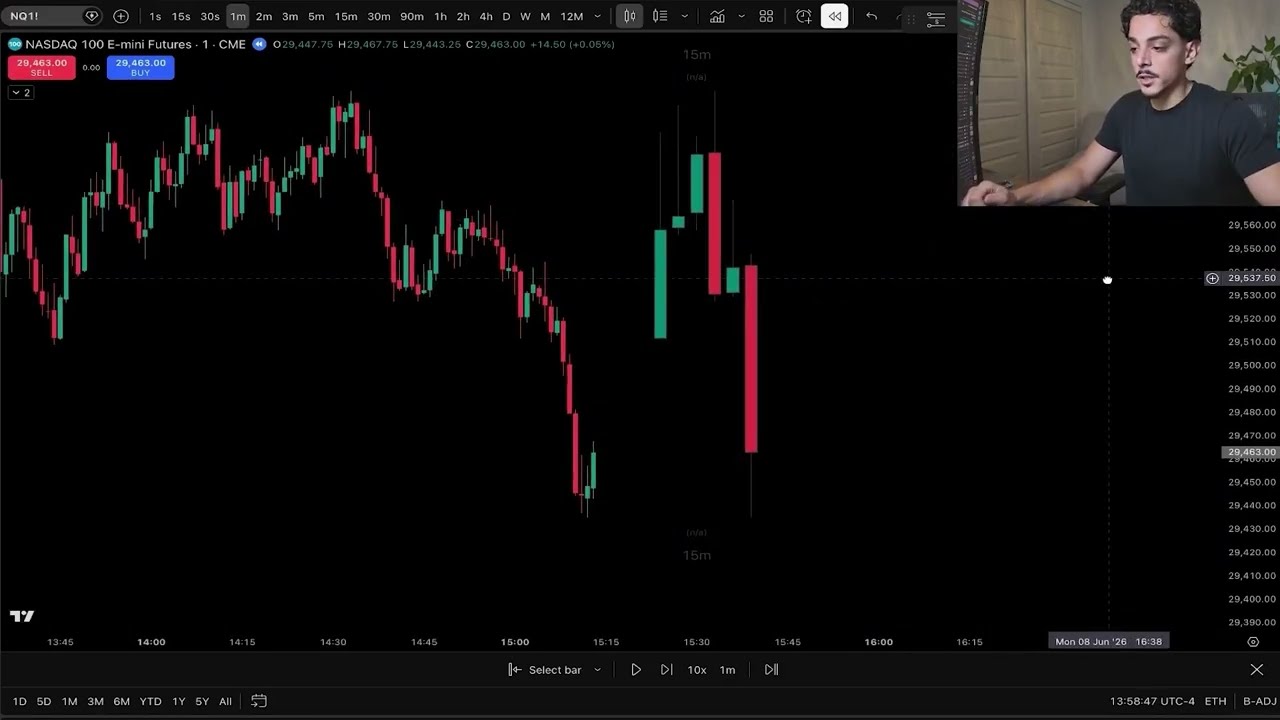1280x720 pixels.
Task: Play the bar replay
Action: 636,670
